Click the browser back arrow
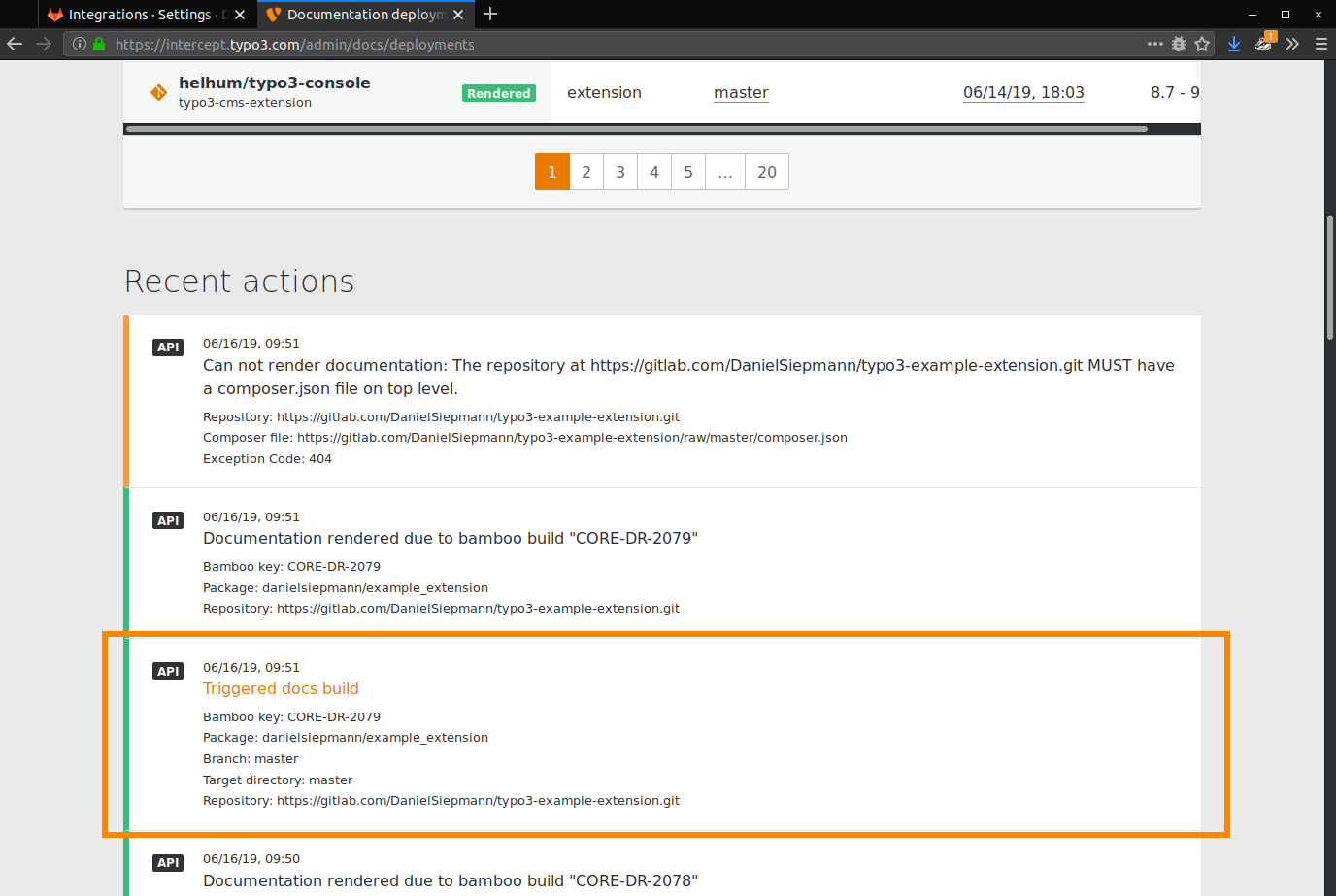This screenshot has height=896, width=1336. click(15, 44)
